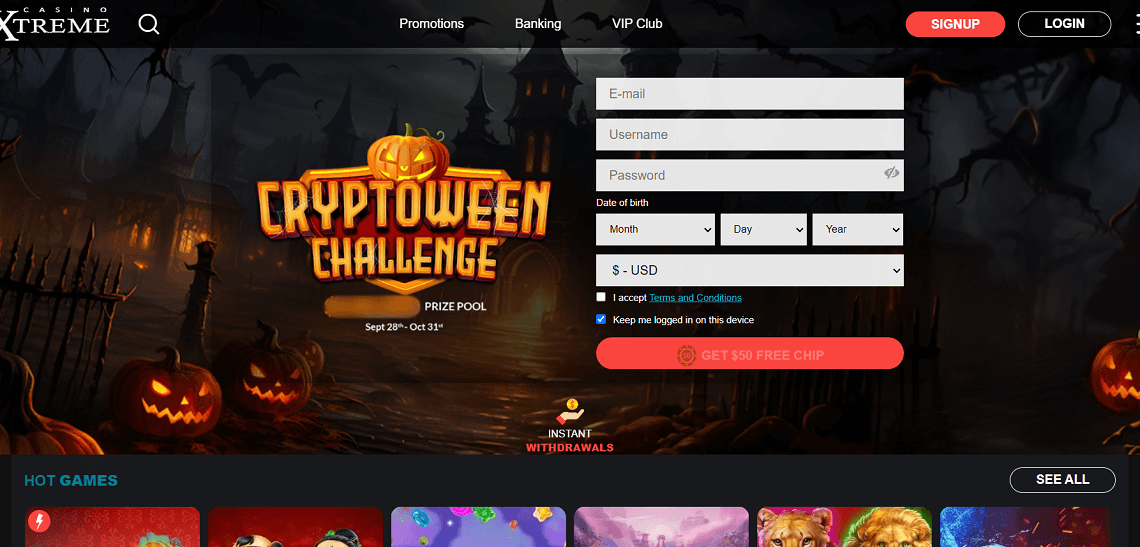Open the Banking menu item
Image resolution: width=1140 pixels, height=547 pixels.
538,24
